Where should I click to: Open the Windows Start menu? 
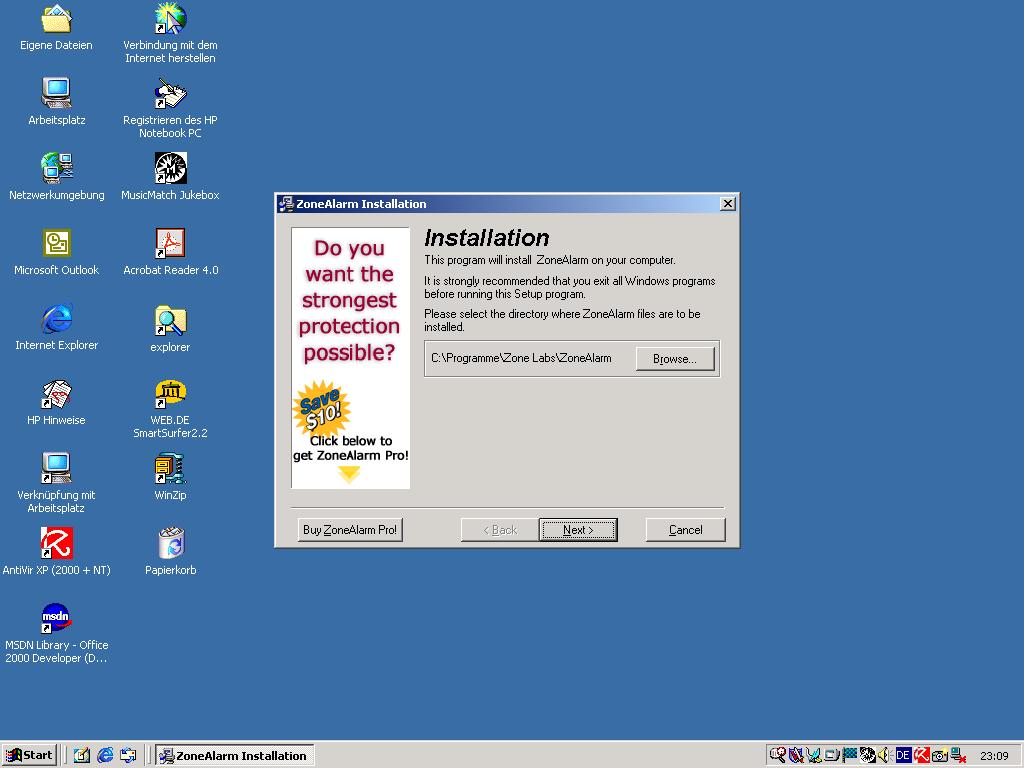point(29,756)
